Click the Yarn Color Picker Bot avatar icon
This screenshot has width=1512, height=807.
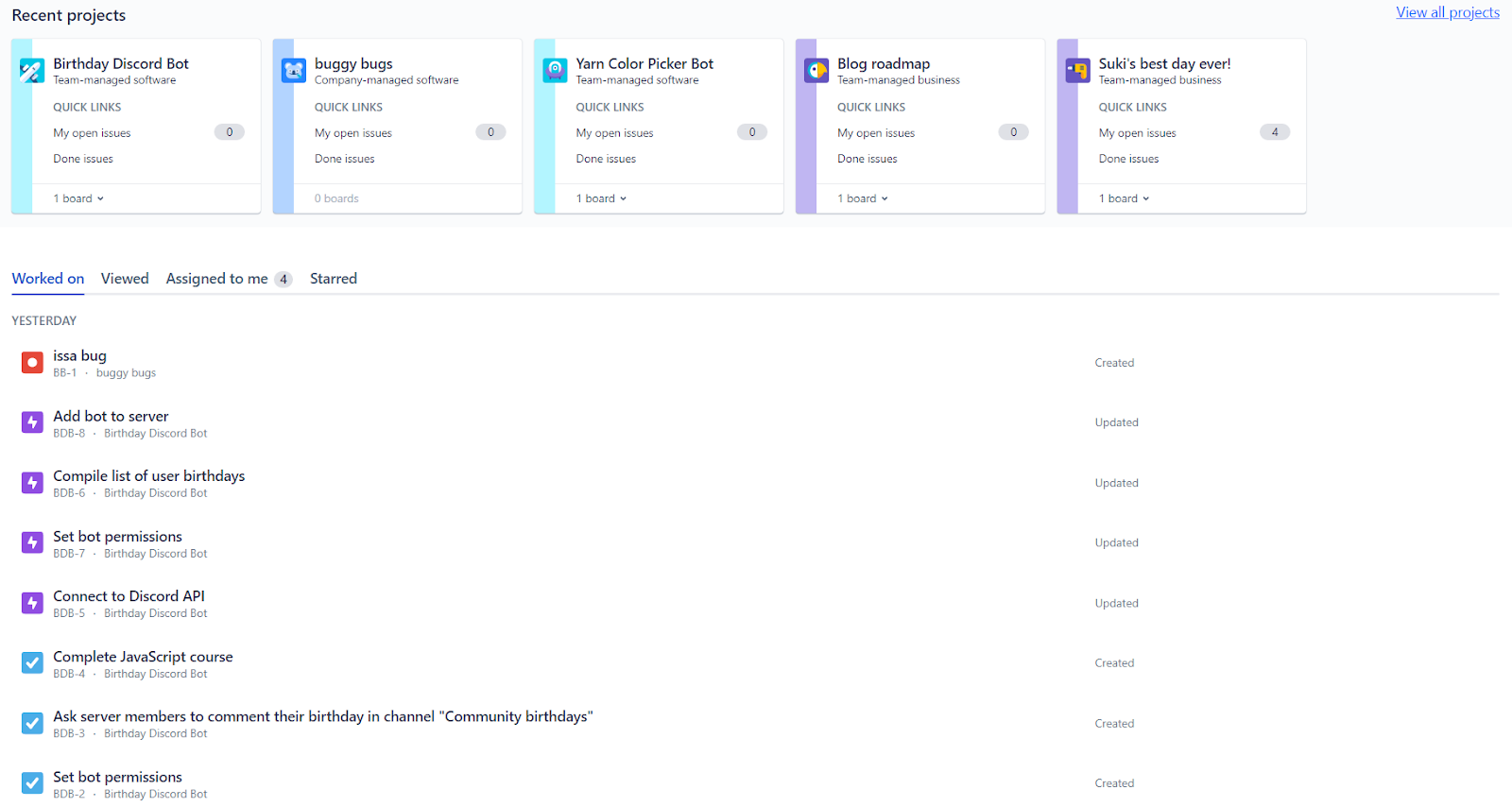tap(556, 71)
